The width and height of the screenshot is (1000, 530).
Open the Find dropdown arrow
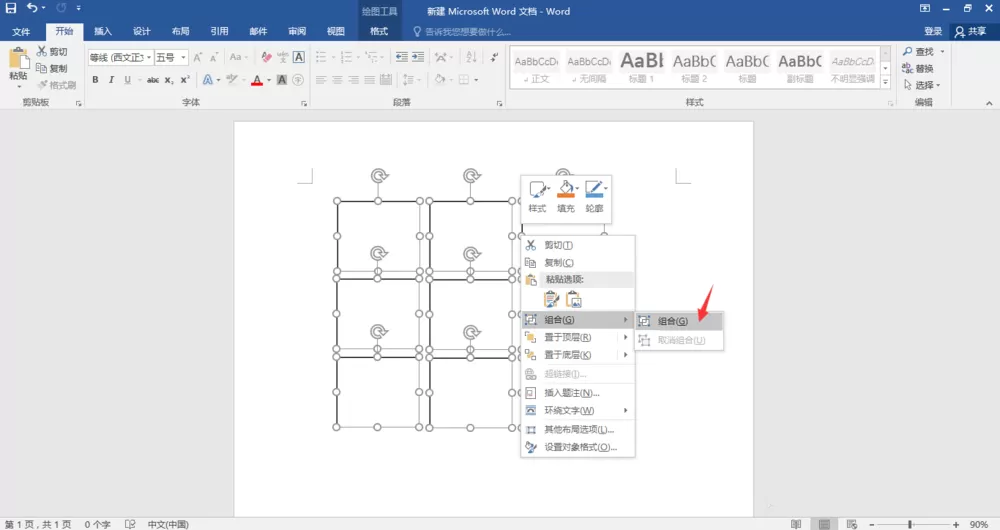click(942, 51)
